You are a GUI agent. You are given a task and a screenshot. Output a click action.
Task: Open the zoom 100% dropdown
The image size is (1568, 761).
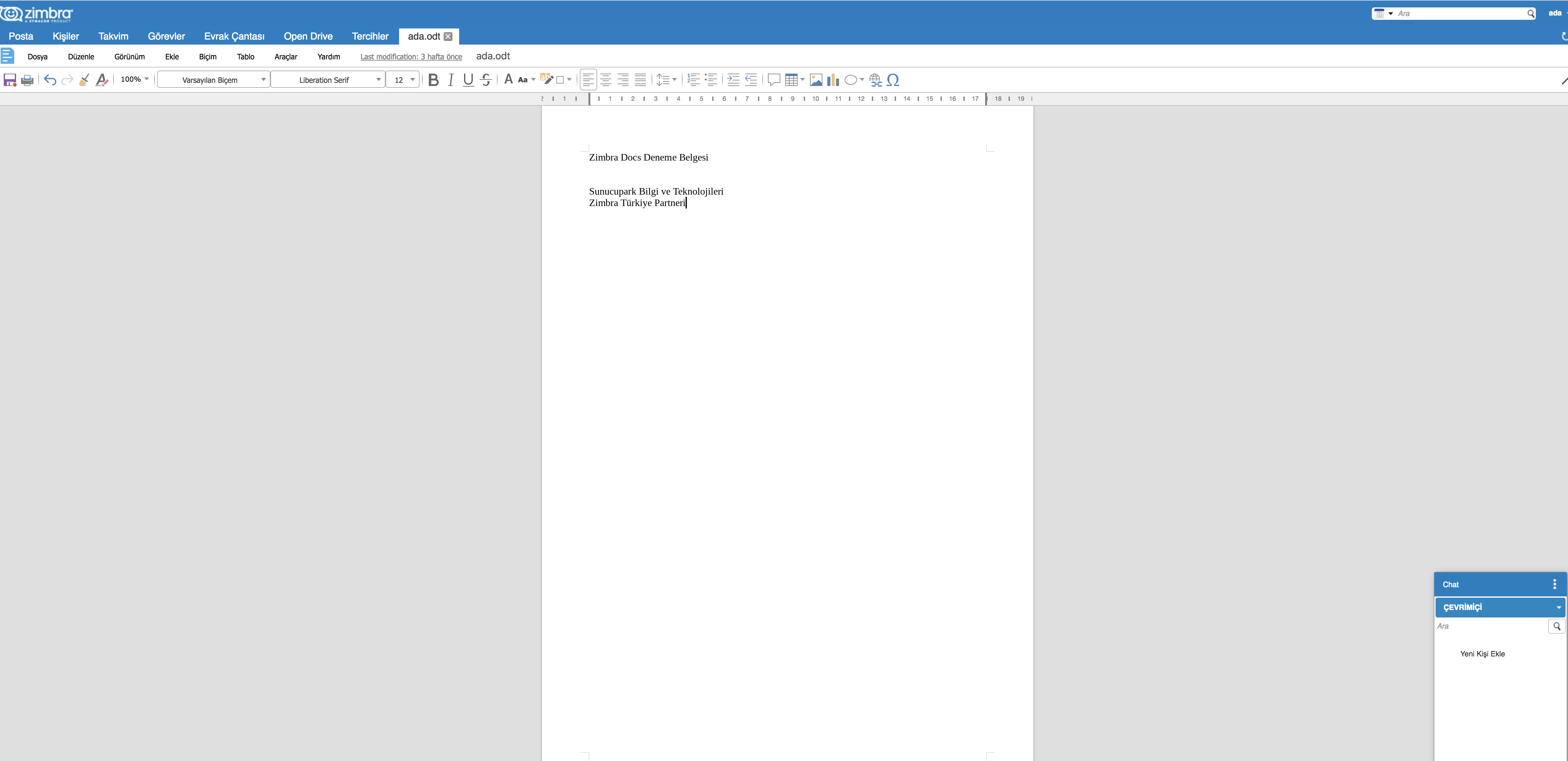pyautogui.click(x=135, y=79)
